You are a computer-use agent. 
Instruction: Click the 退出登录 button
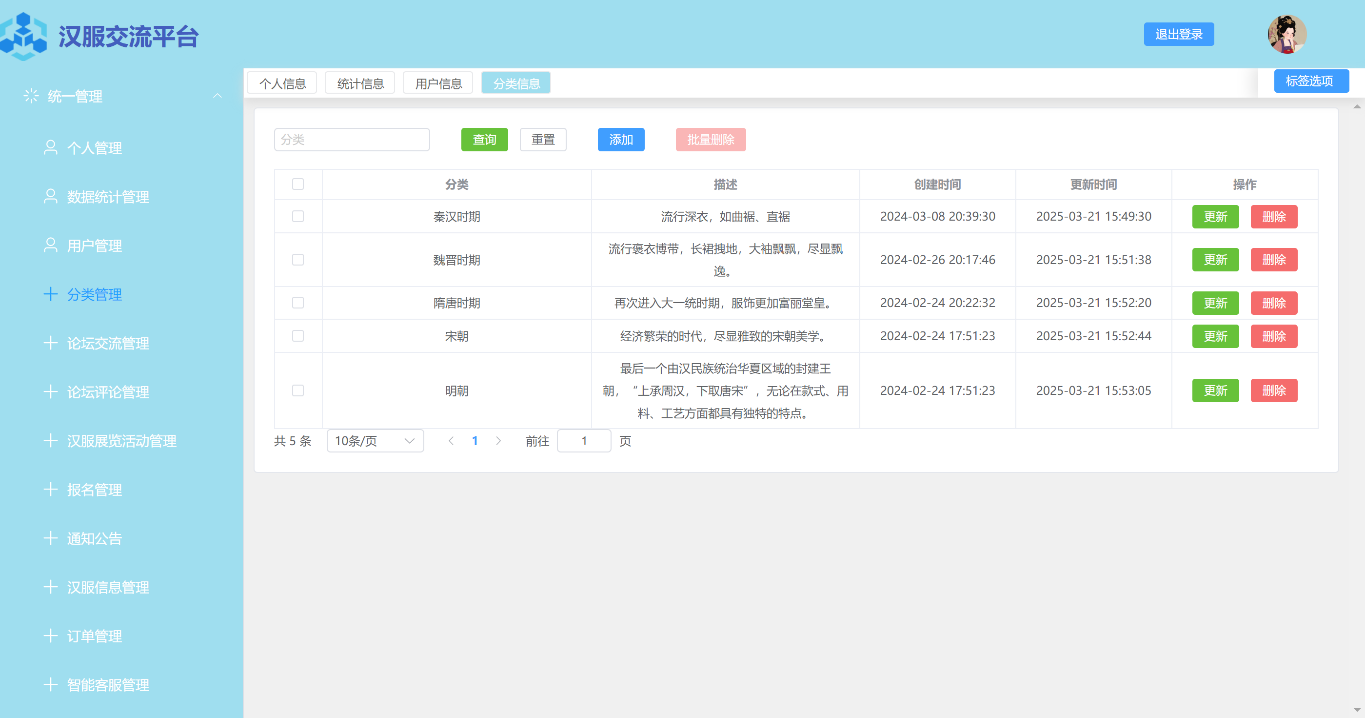[x=1179, y=34]
